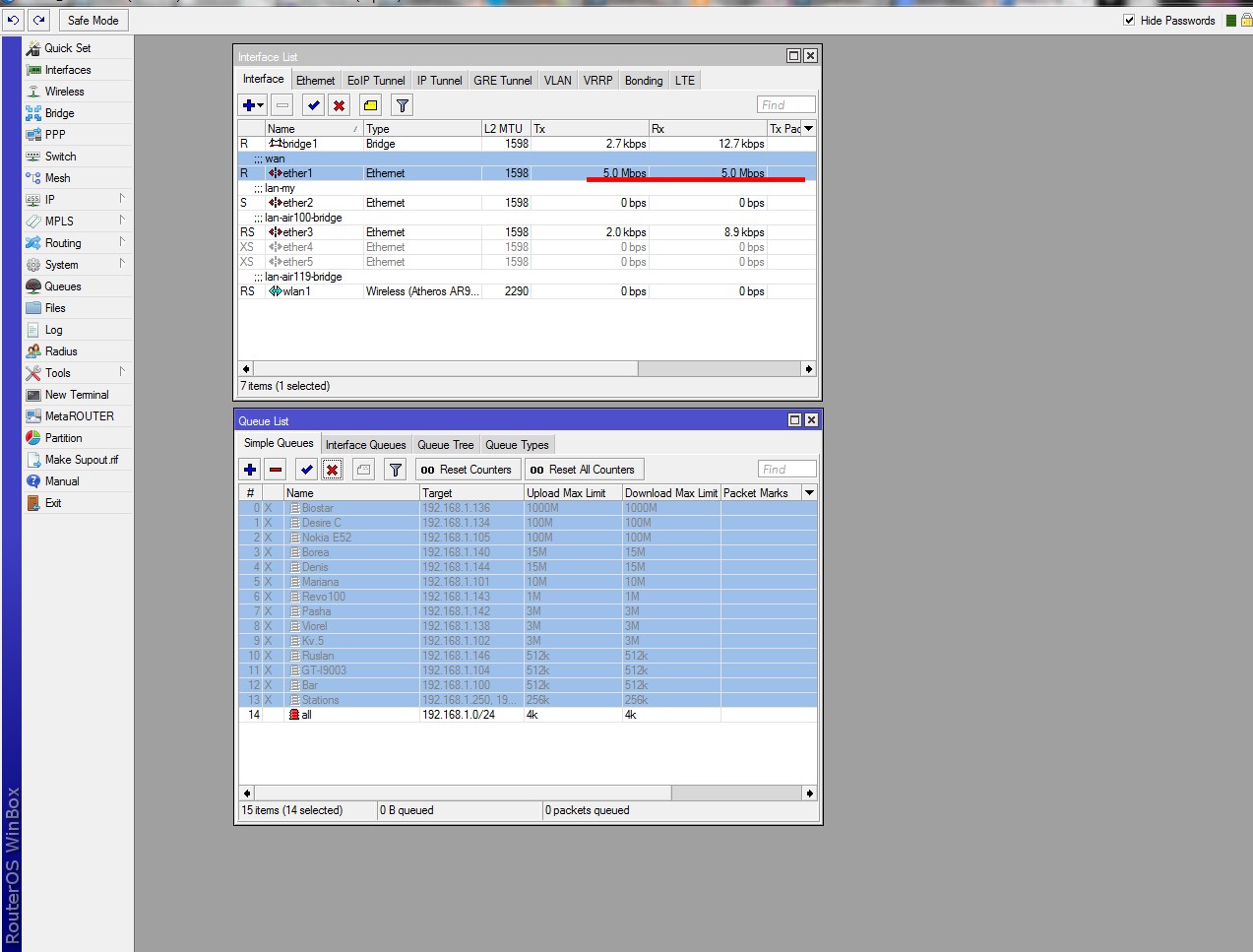
Task: Click Filter funnel in Queue List toolbar
Action: 395,470
